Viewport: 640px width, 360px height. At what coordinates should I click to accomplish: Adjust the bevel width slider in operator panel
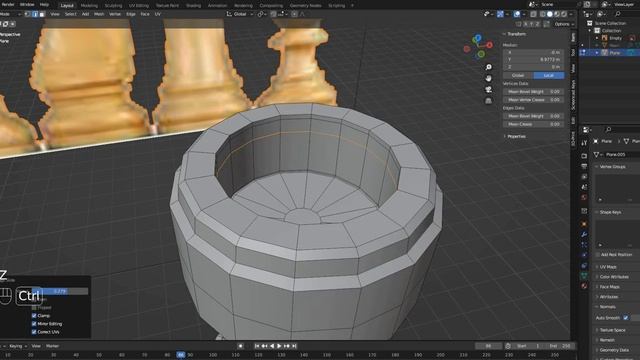60,291
